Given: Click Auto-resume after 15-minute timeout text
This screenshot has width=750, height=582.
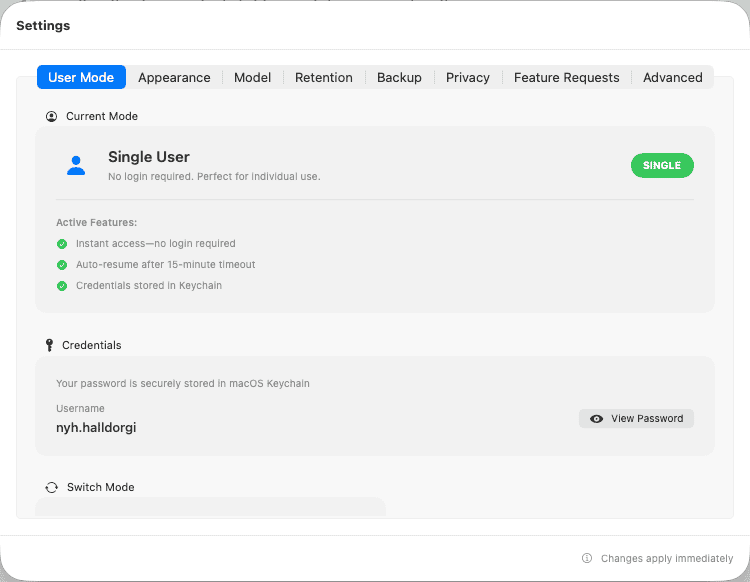Looking at the screenshot, I should [165, 264].
